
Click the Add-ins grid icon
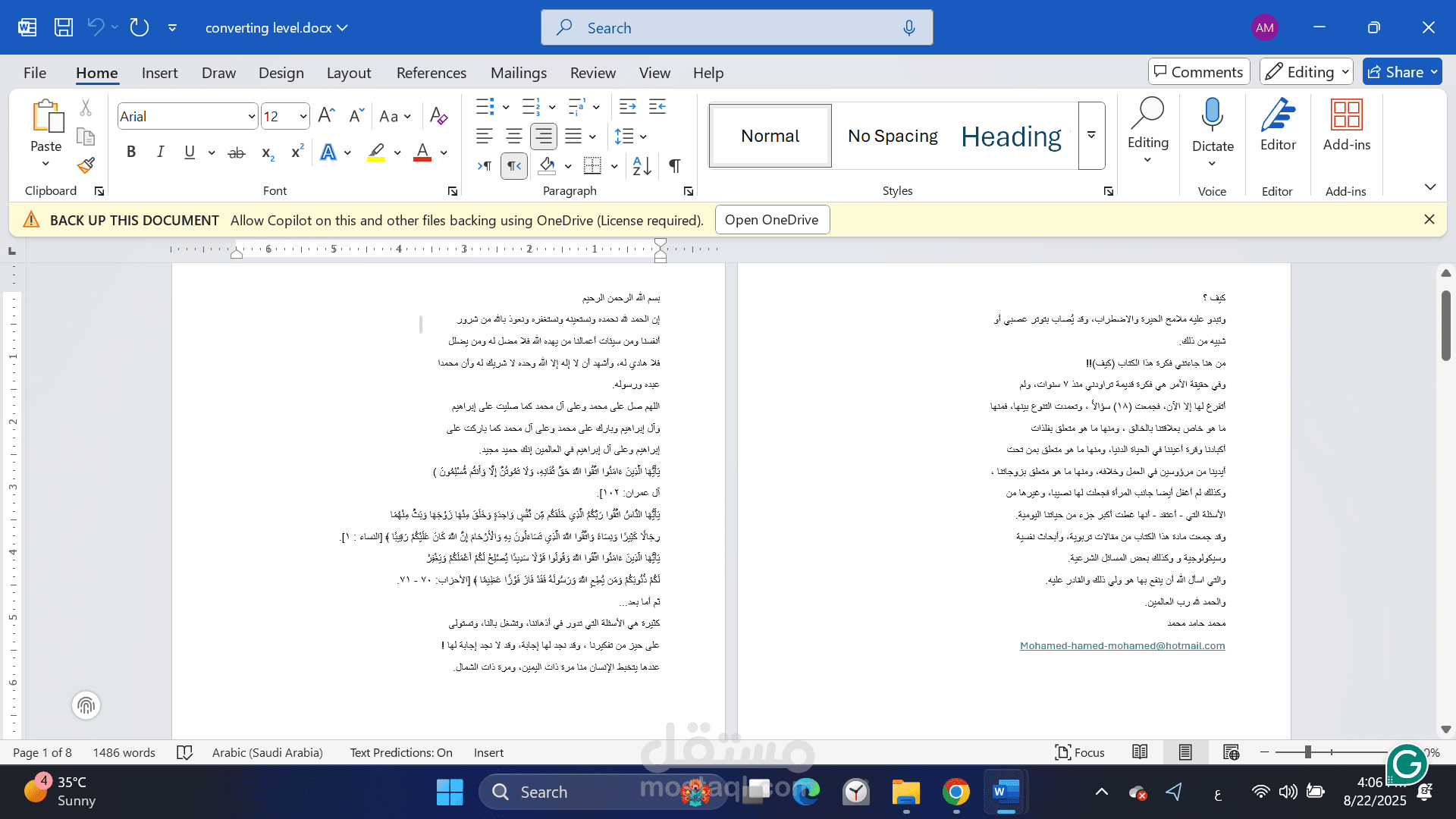click(x=1346, y=116)
